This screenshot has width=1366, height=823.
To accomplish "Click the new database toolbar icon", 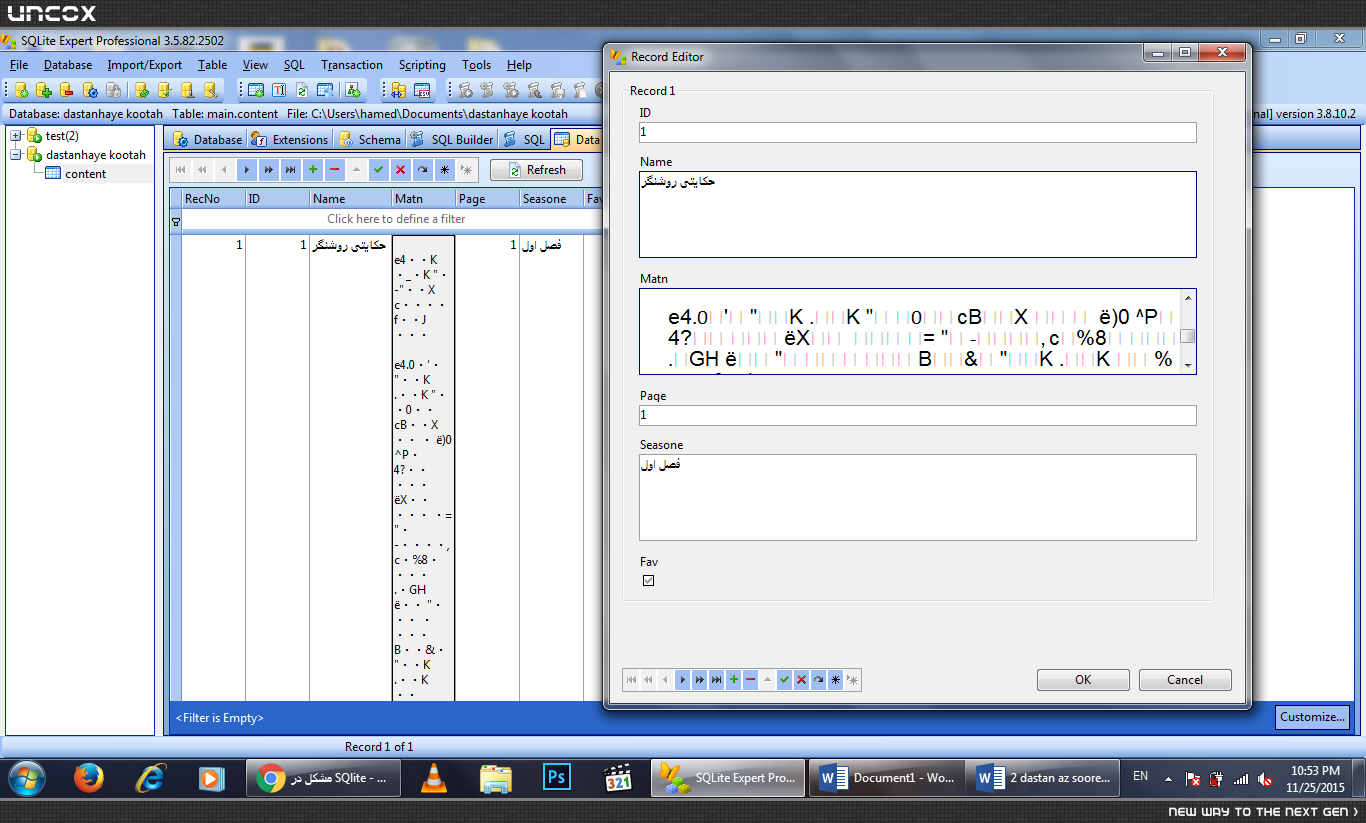I will pos(21,90).
